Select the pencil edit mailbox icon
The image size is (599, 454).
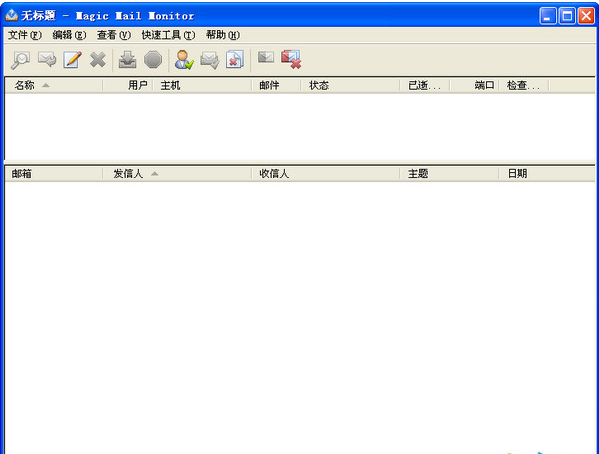point(72,60)
